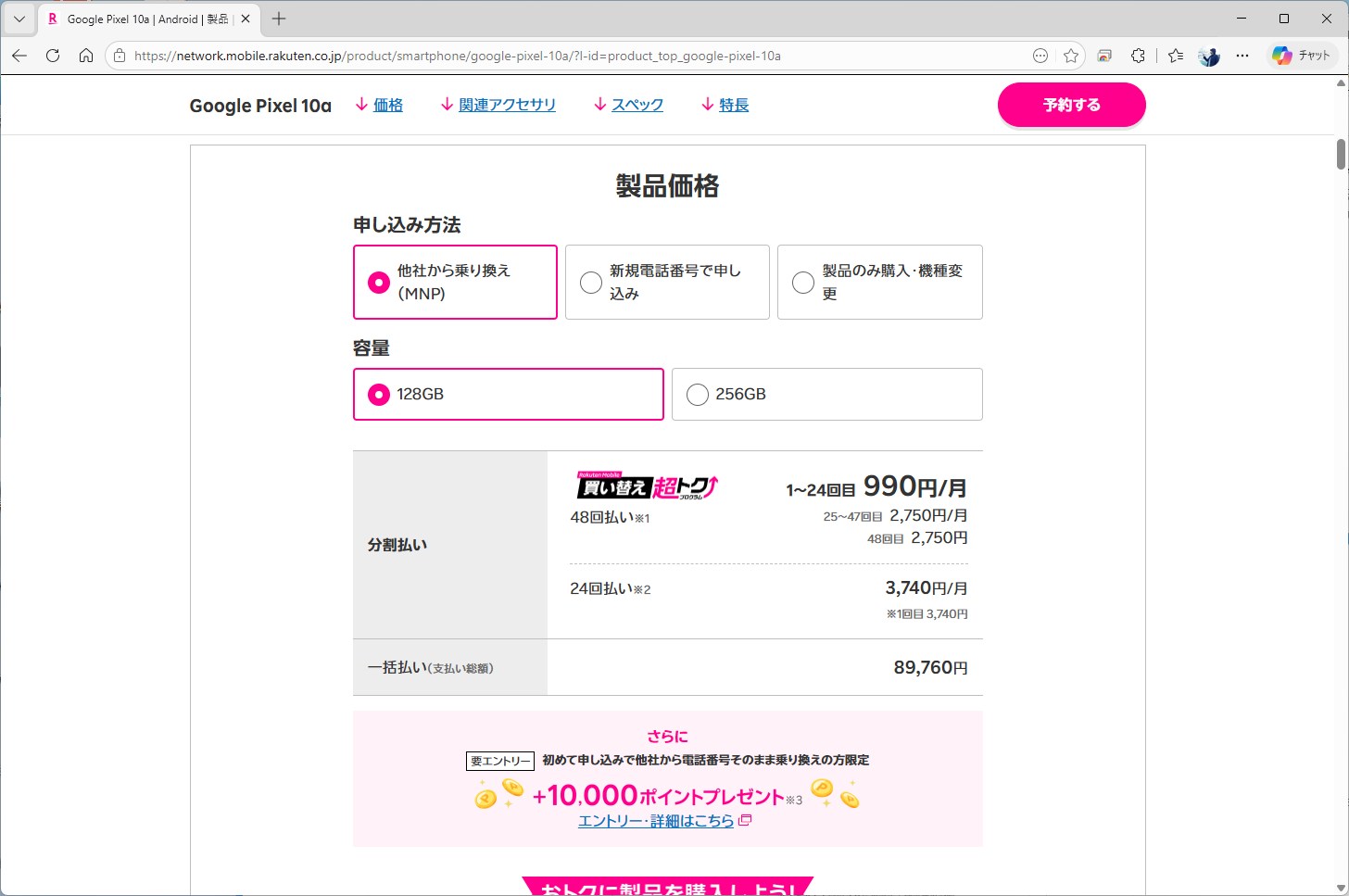Click the 初めて申し込み eligibility text
This screenshot has width=1349, height=896.
706,760
